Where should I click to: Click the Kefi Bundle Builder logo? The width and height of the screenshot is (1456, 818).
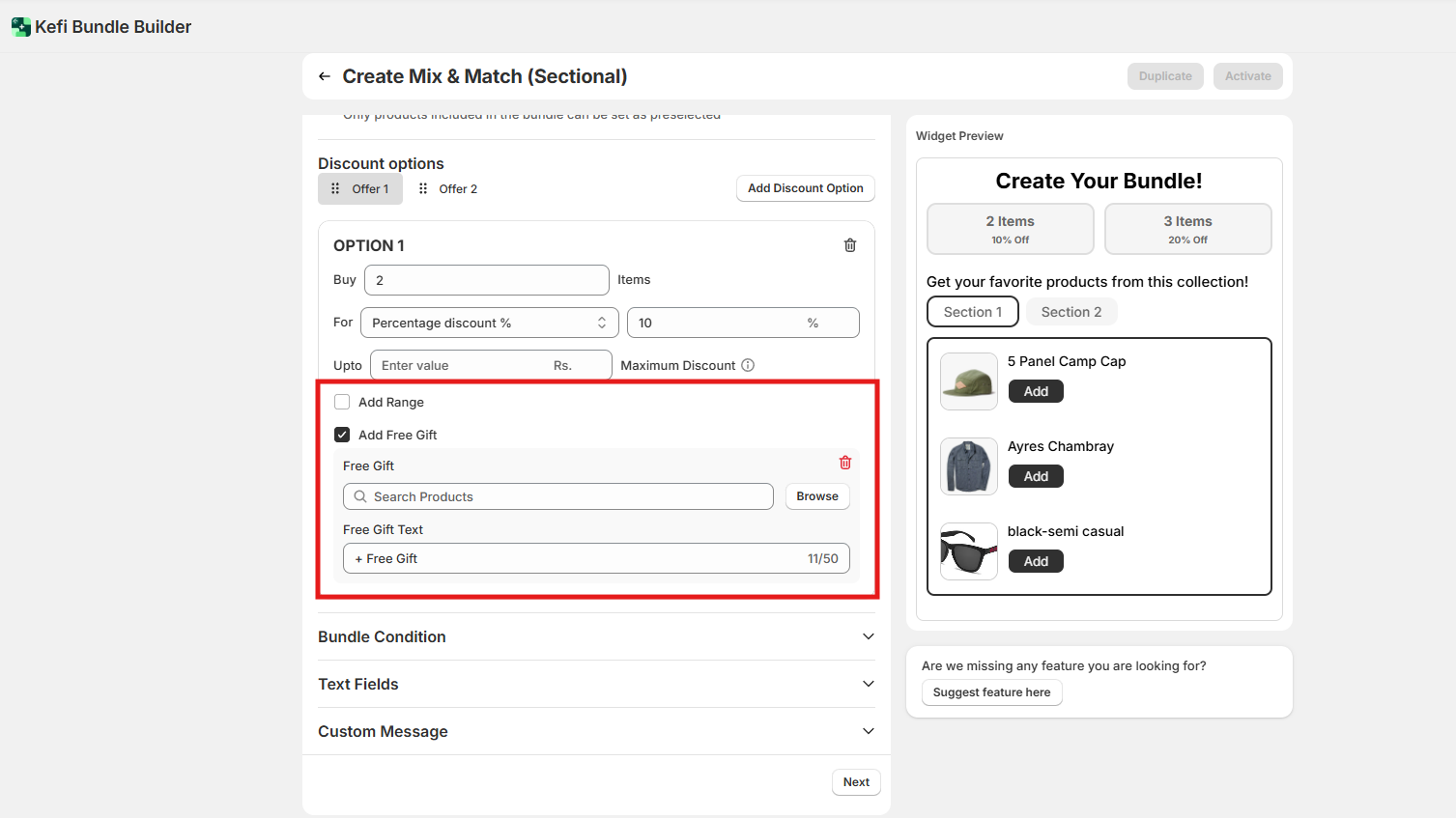tap(20, 27)
